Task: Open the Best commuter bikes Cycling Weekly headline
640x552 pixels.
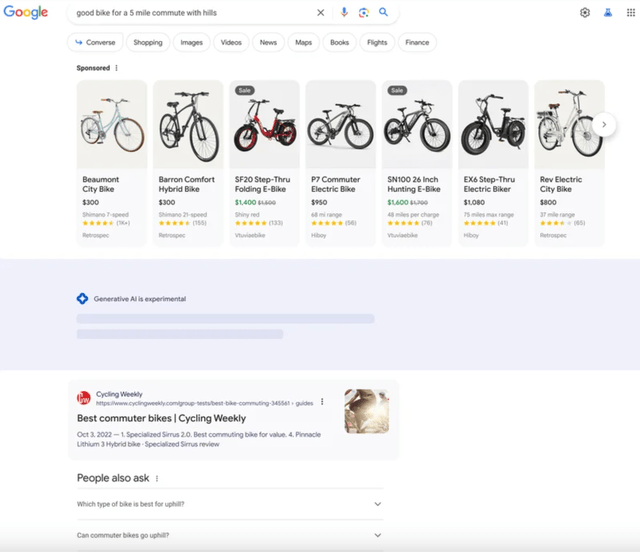Action: click(x=162, y=418)
